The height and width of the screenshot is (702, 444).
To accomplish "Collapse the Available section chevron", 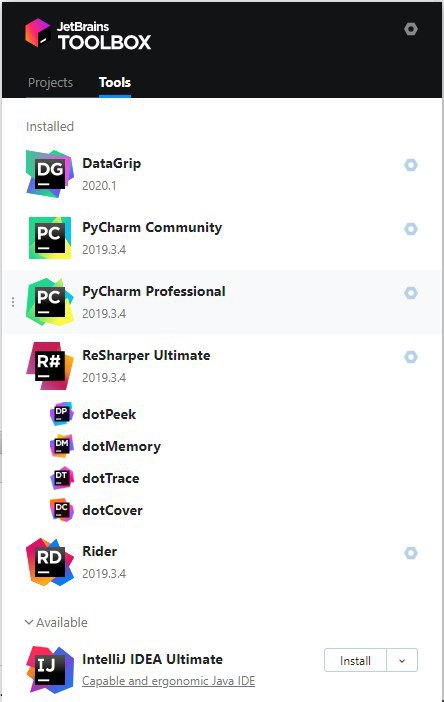I will pyautogui.click(x=29, y=622).
